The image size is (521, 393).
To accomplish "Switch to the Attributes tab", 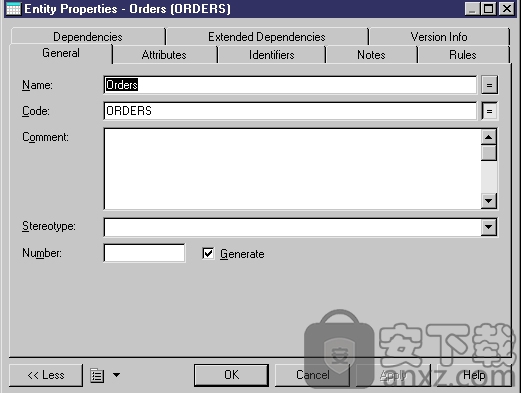I will click(164, 55).
